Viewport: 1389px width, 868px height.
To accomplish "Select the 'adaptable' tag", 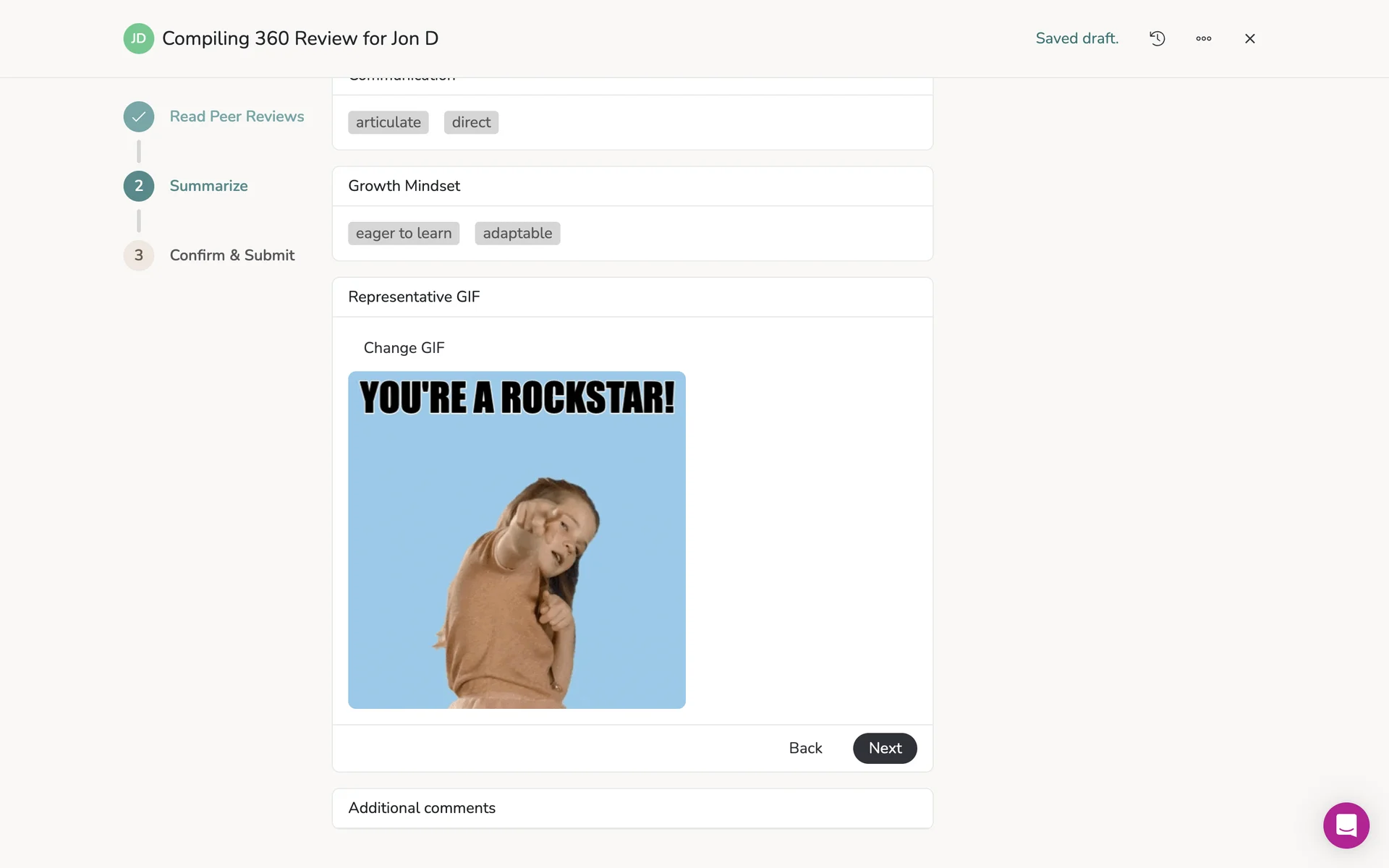I will pos(517,233).
